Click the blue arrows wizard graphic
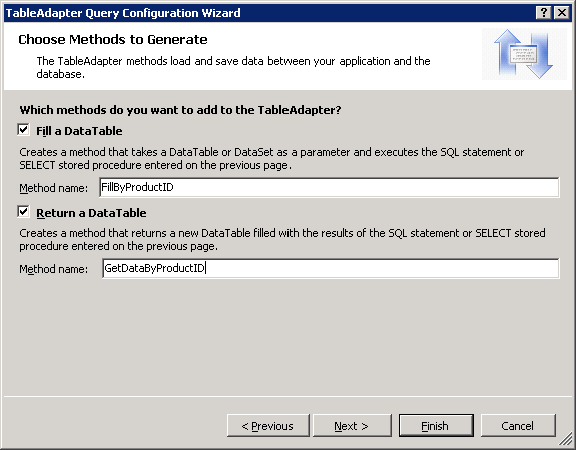This screenshot has width=576, height=450. (524, 54)
